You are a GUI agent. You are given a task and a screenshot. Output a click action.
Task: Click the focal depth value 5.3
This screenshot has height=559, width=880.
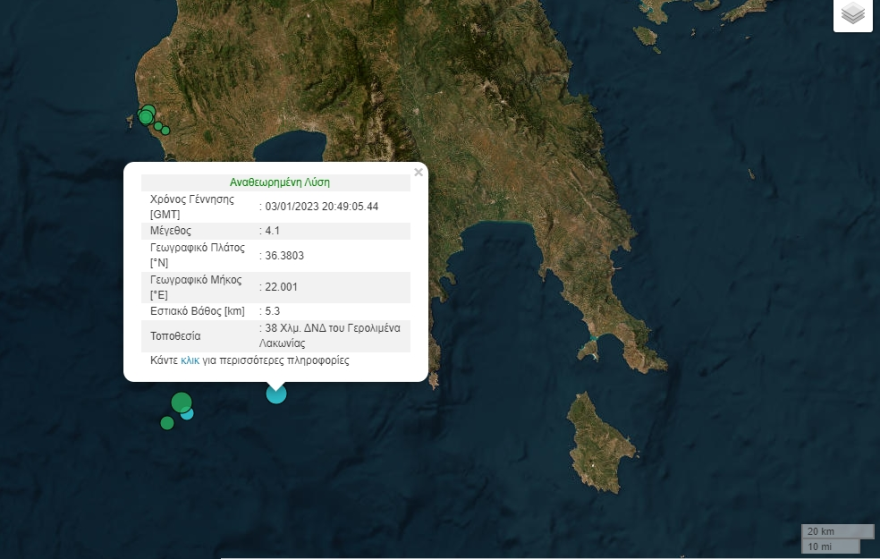coord(273,311)
